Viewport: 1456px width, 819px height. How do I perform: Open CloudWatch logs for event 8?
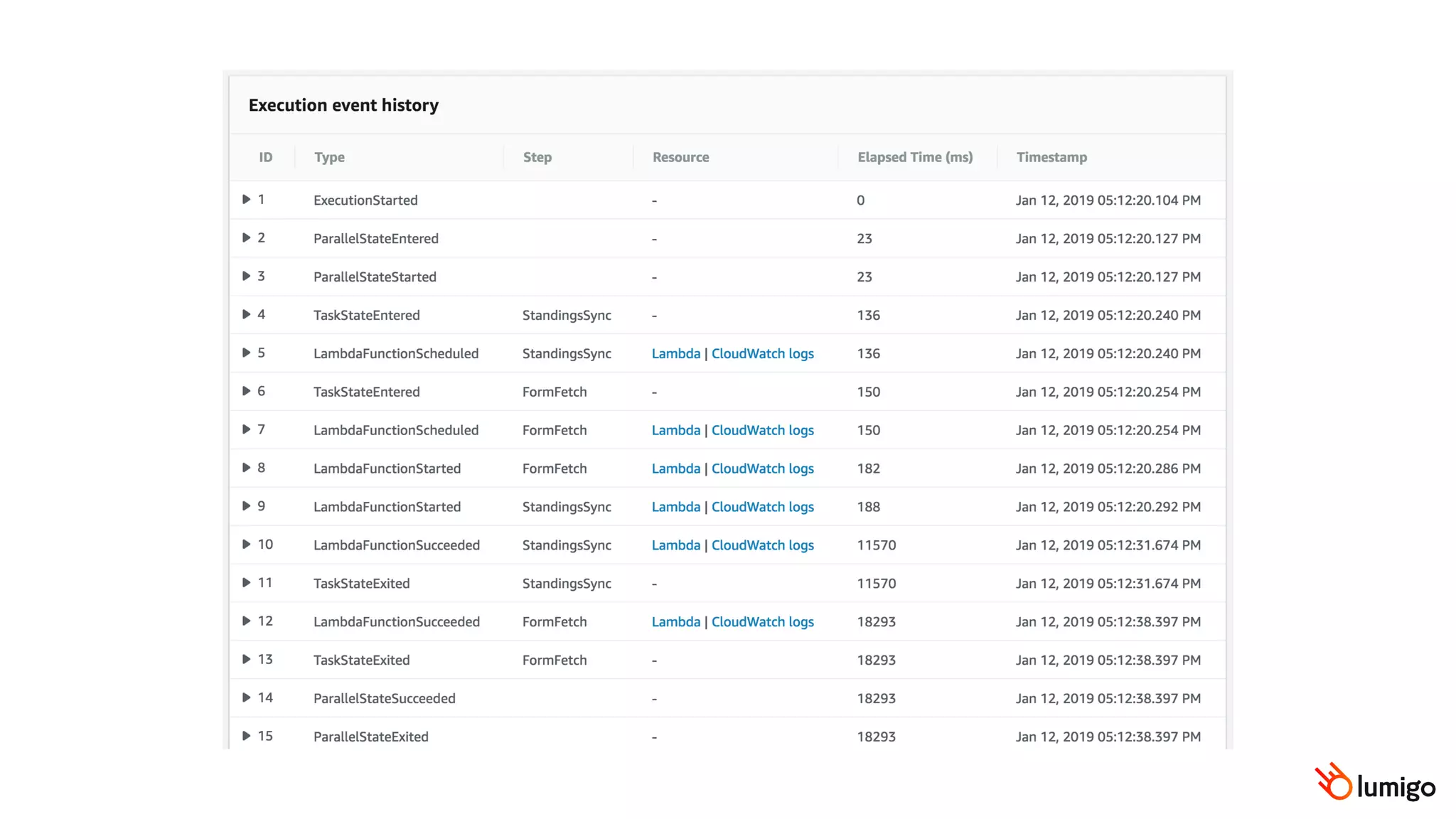pos(762,469)
